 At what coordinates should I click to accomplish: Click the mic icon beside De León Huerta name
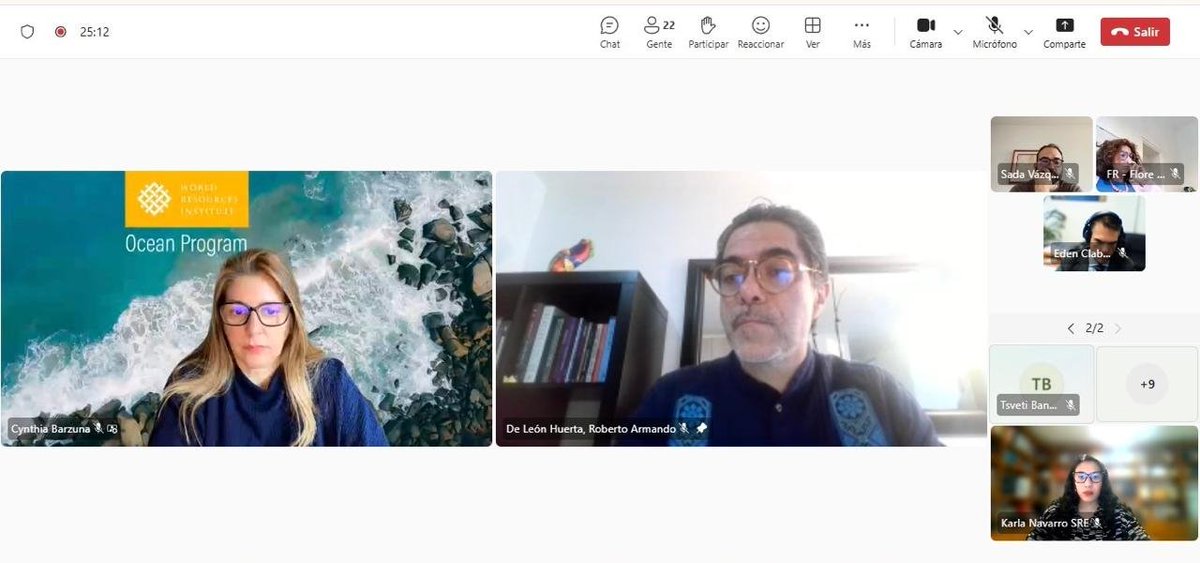click(x=685, y=428)
